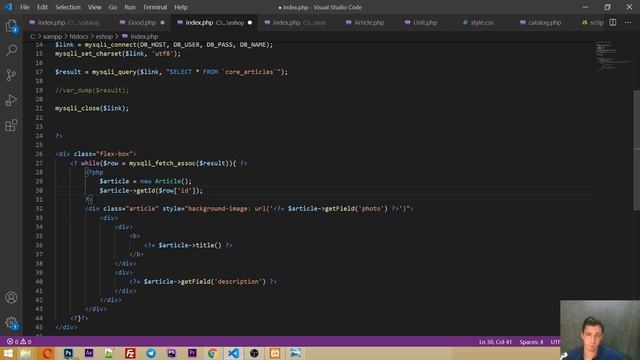
Task: Click the editor vertical scrollbar
Action: (x=637, y=150)
